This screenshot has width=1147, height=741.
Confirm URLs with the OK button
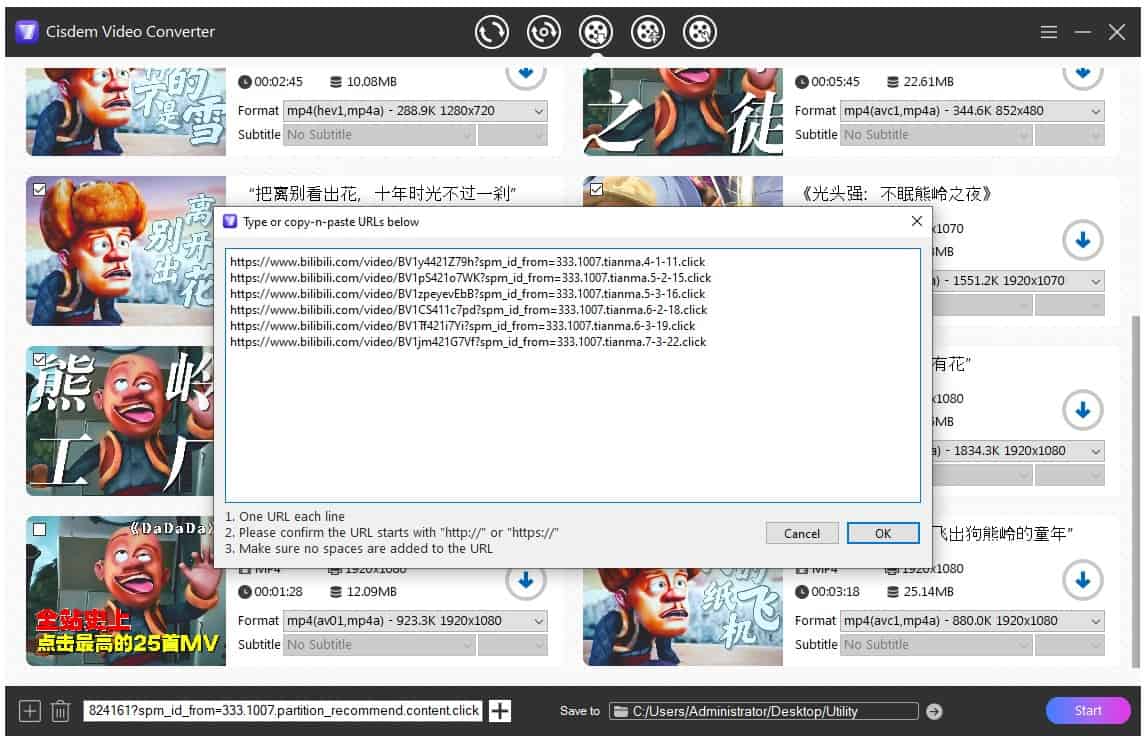pos(883,533)
